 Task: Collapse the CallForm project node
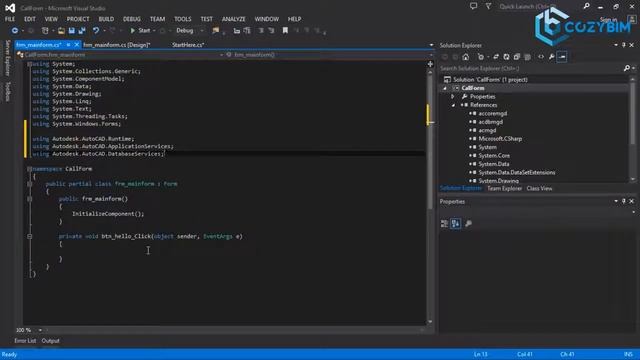(445, 88)
